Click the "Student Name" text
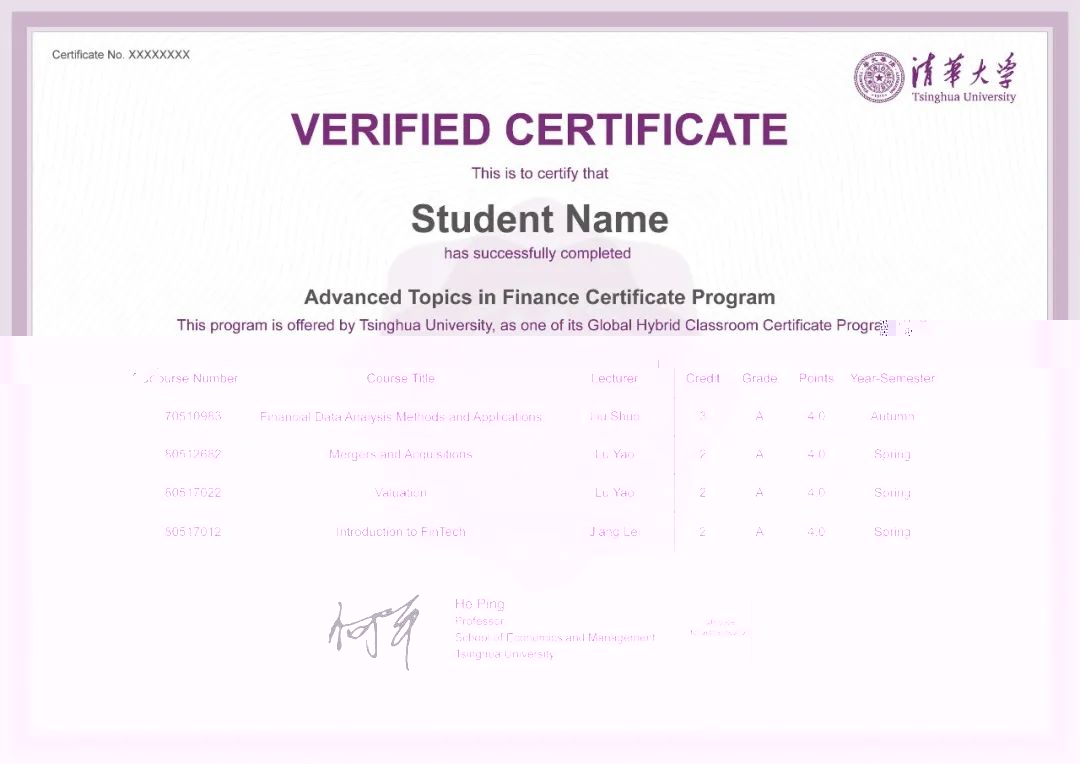The width and height of the screenshot is (1080, 764). [539, 219]
